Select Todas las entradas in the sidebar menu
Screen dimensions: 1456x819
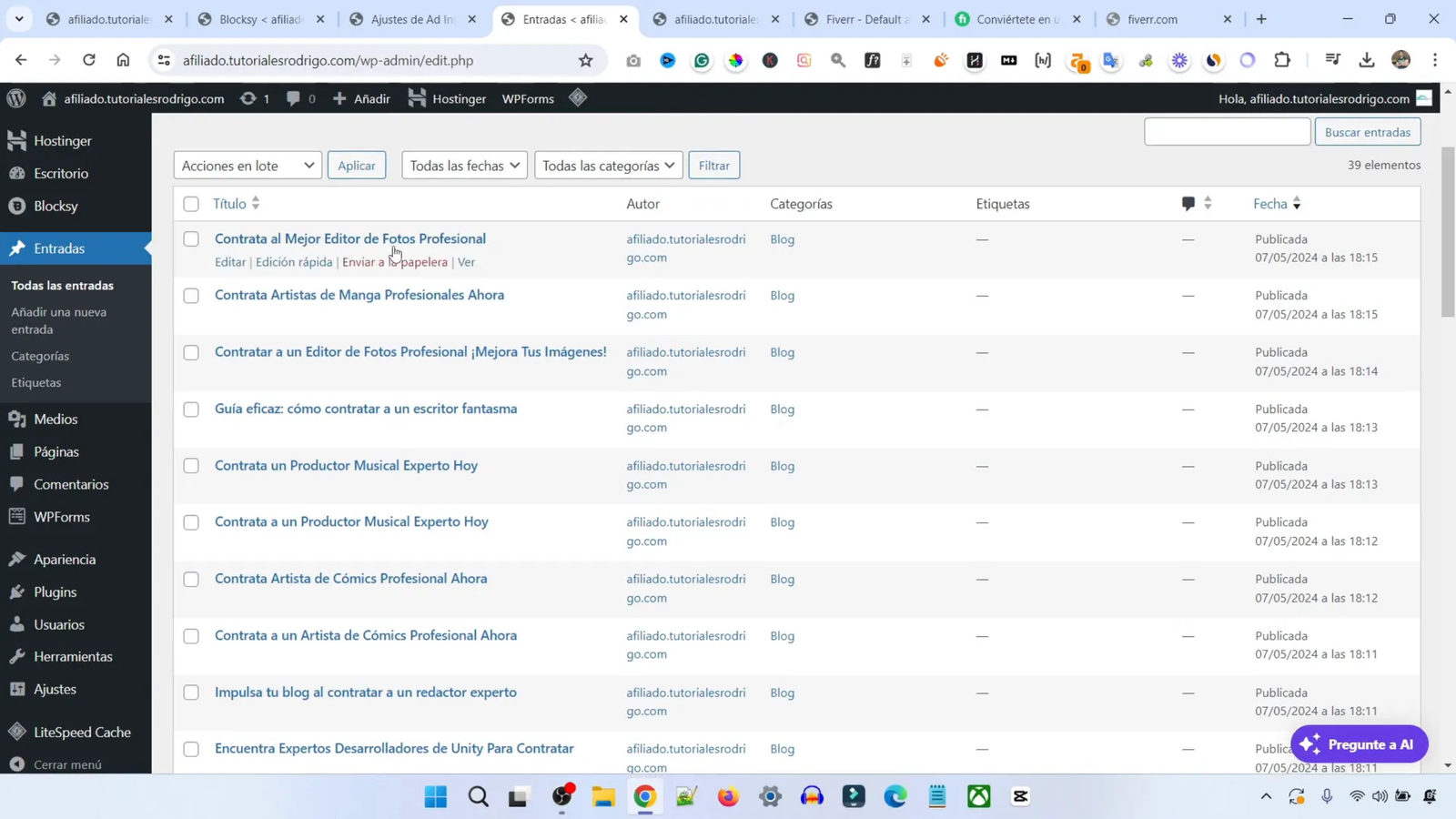point(62,285)
